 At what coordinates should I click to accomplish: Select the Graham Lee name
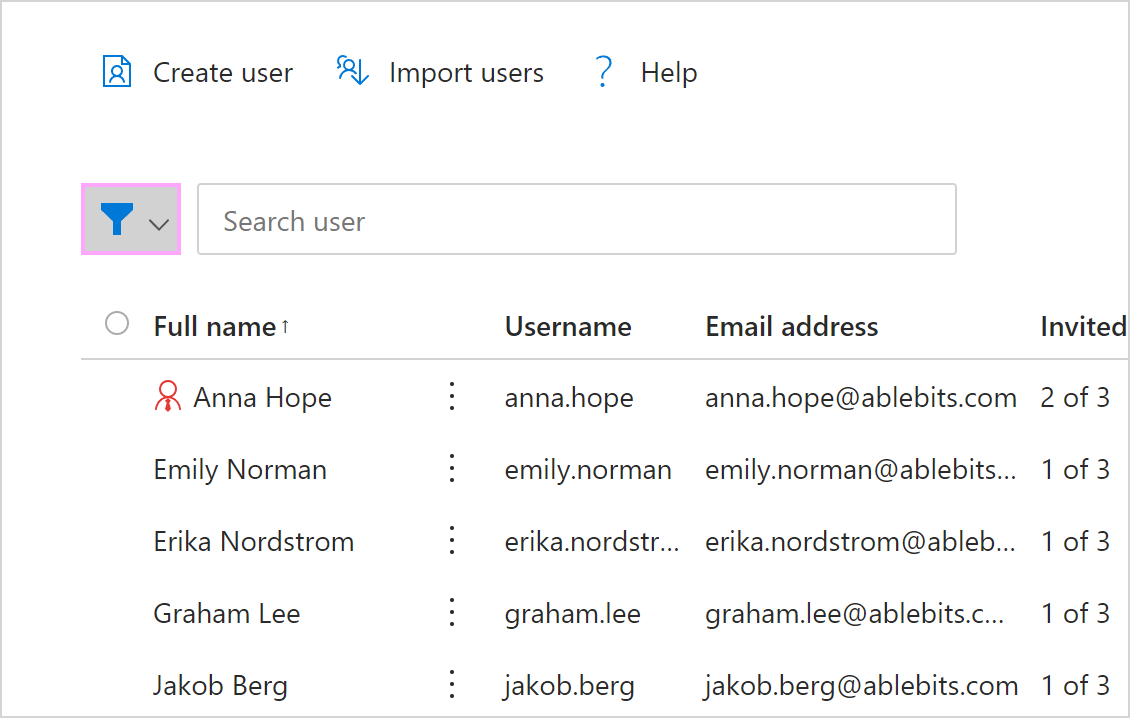(226, 613)
